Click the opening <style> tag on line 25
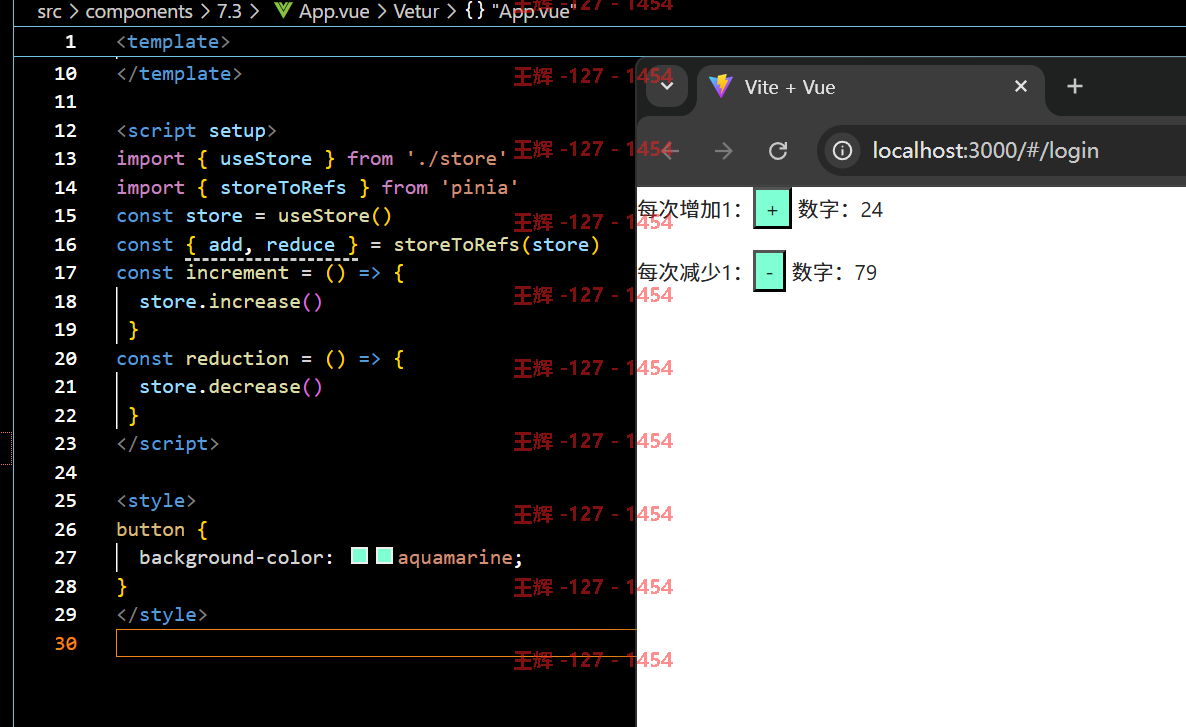This screenshot has height=727, width=1186. click(x=156, y=500)
